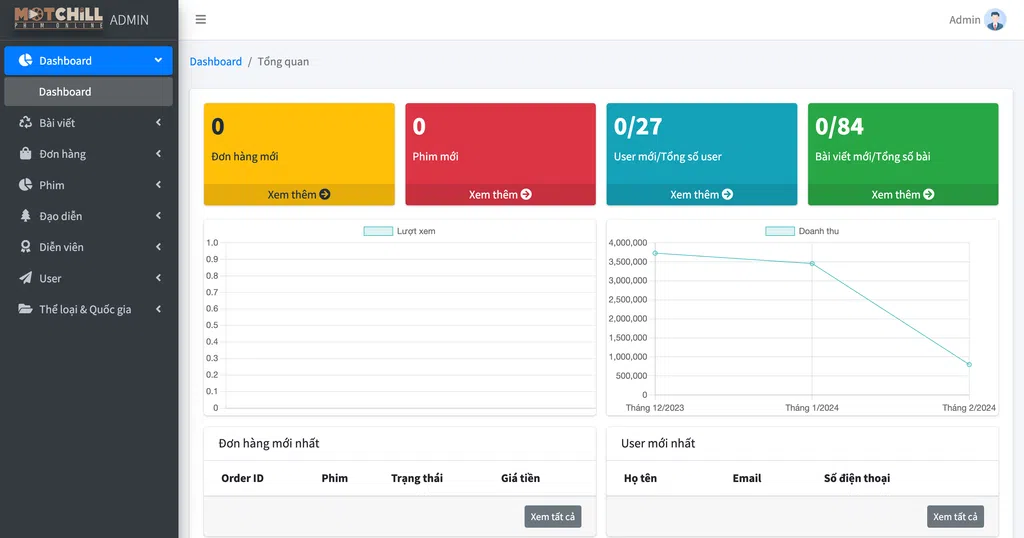1024x538 pixels.
Task: Collapse the Dashboard menu chevron
Action: coord(158,60)
